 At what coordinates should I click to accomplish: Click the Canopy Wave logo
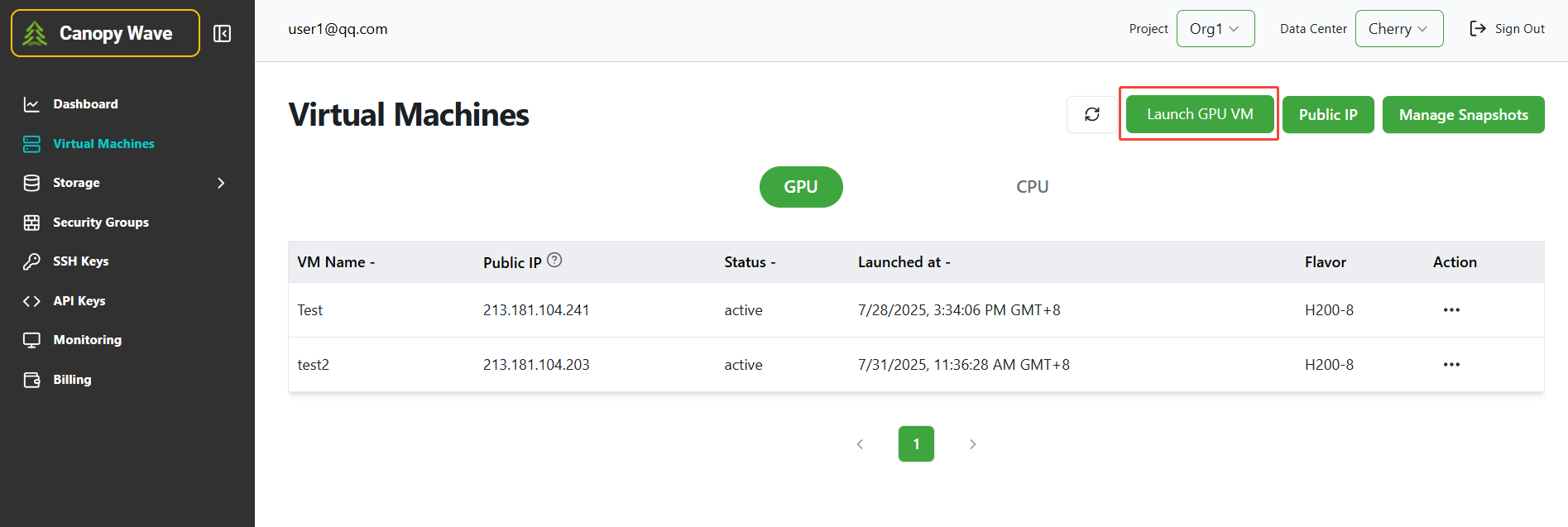105,33
